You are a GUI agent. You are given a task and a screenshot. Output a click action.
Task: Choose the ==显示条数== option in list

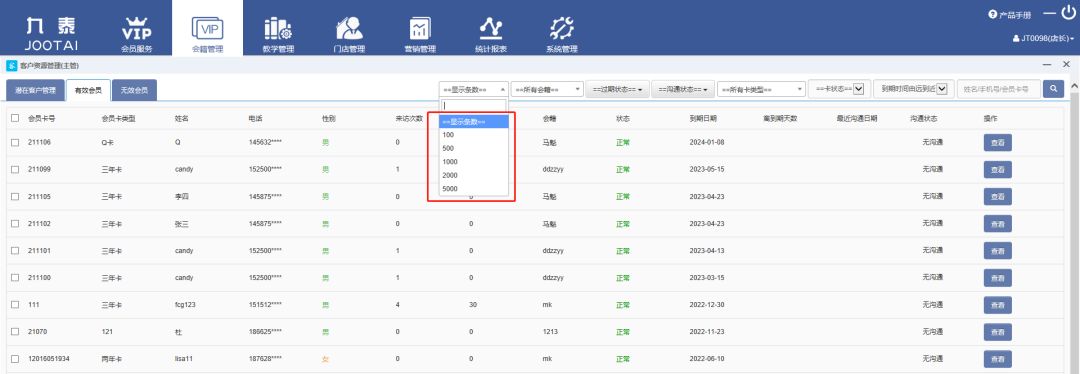click(474, 121)
